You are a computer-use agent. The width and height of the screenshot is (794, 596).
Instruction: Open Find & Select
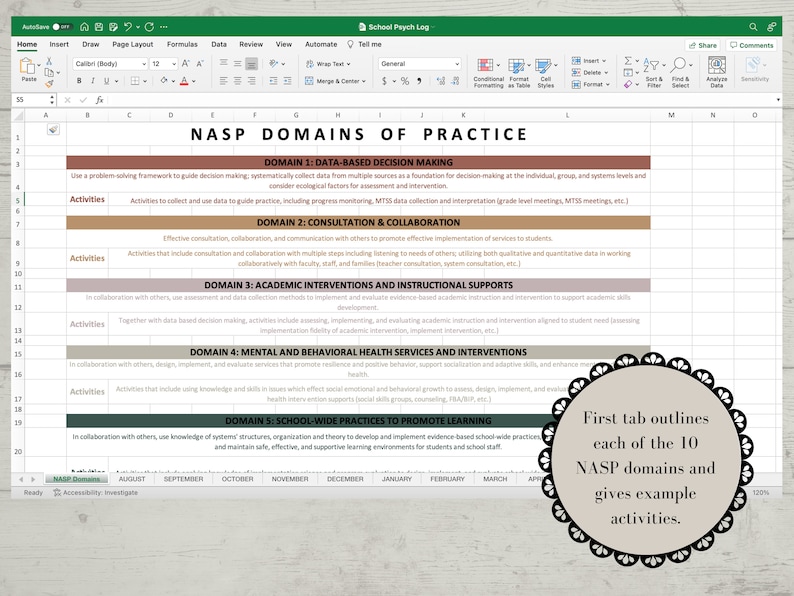680,73
